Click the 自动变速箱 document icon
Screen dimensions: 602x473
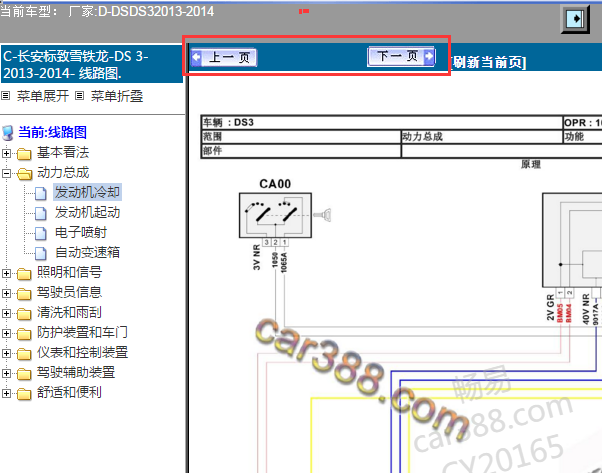pyautogui.click(x=40, y=253)
